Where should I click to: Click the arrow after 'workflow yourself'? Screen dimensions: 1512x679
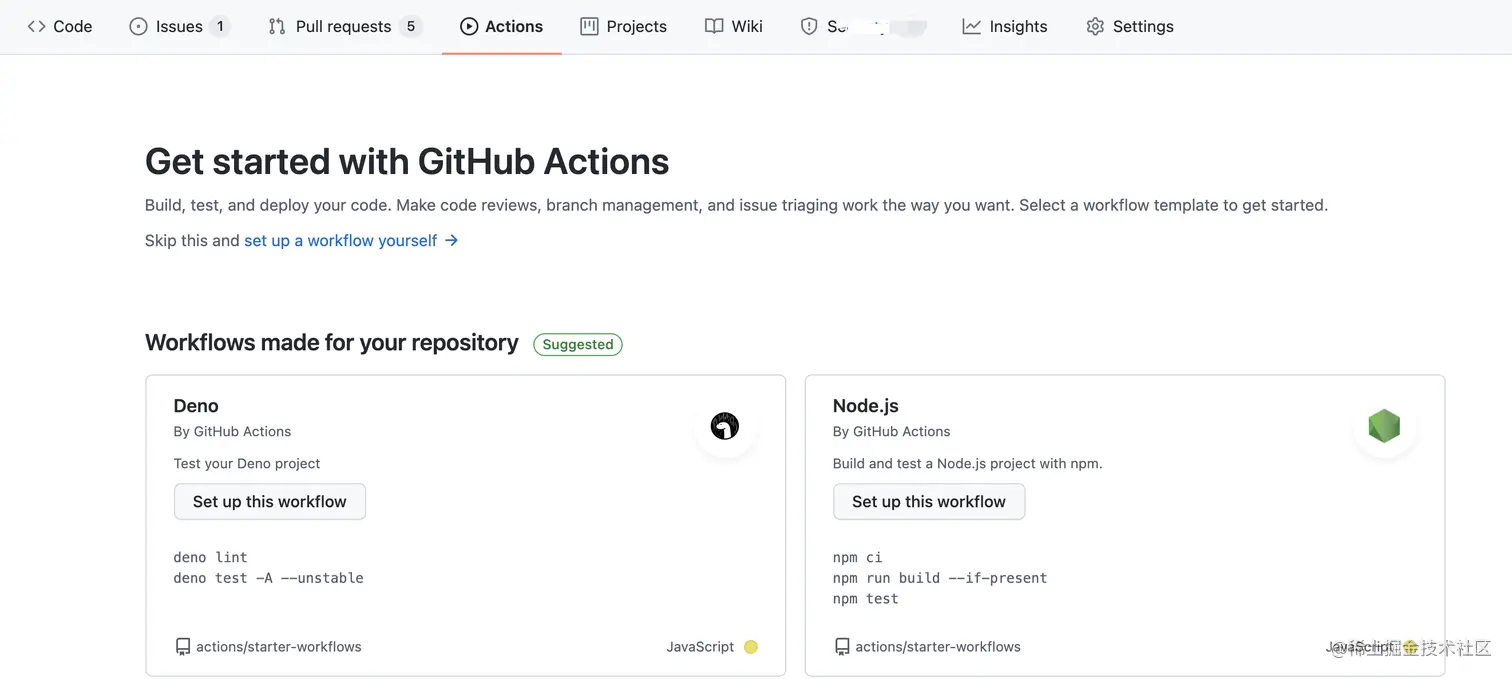click(x=452, y=241)
